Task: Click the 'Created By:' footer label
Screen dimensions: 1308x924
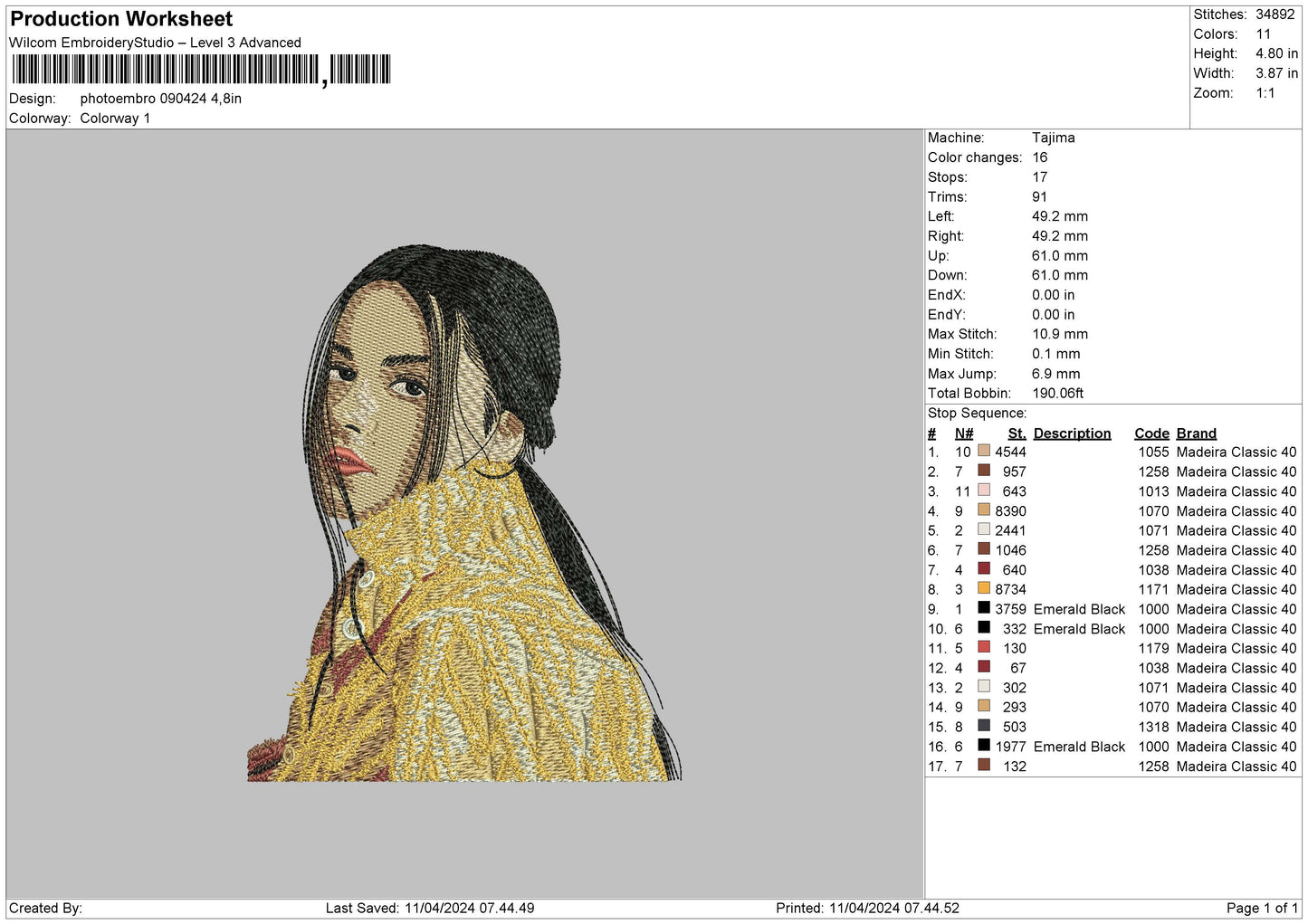Action: (45, 908)
